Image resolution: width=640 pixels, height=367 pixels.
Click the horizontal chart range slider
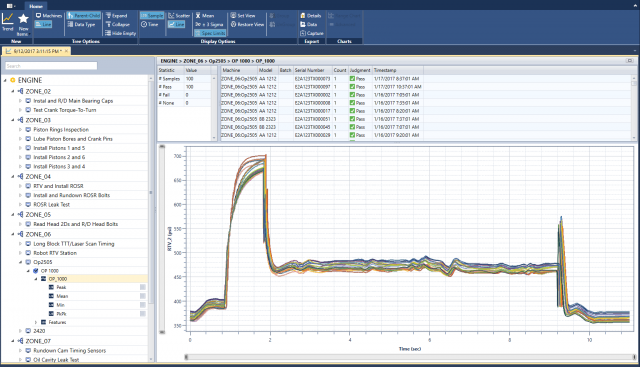(410, 357)
